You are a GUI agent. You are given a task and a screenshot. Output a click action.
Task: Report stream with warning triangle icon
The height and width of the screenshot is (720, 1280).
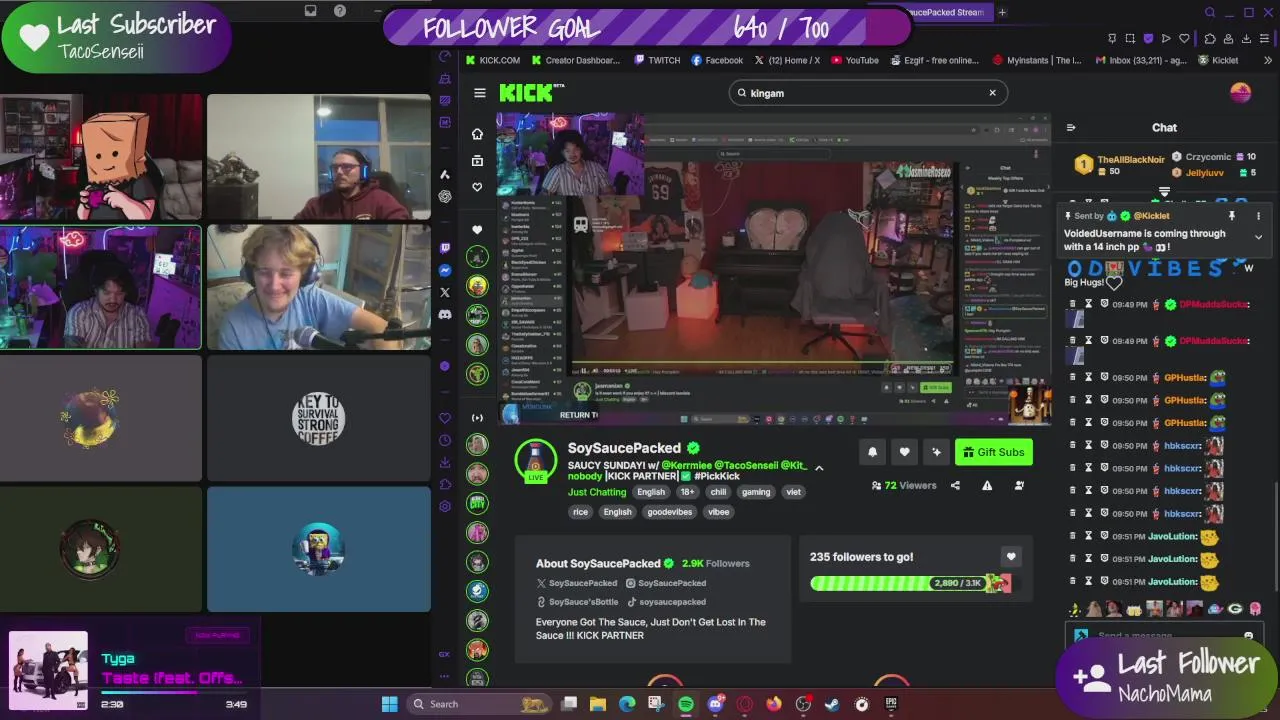pos(987,485)
